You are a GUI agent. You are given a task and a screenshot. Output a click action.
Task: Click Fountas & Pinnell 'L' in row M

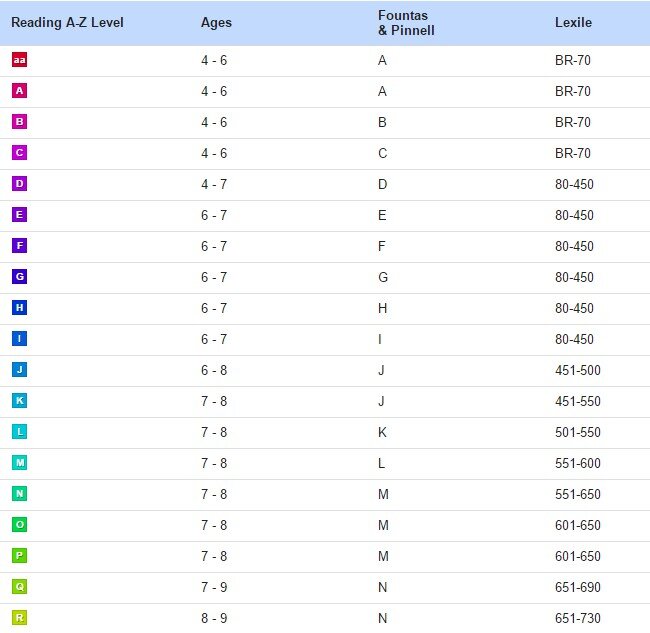click(381, 463)
